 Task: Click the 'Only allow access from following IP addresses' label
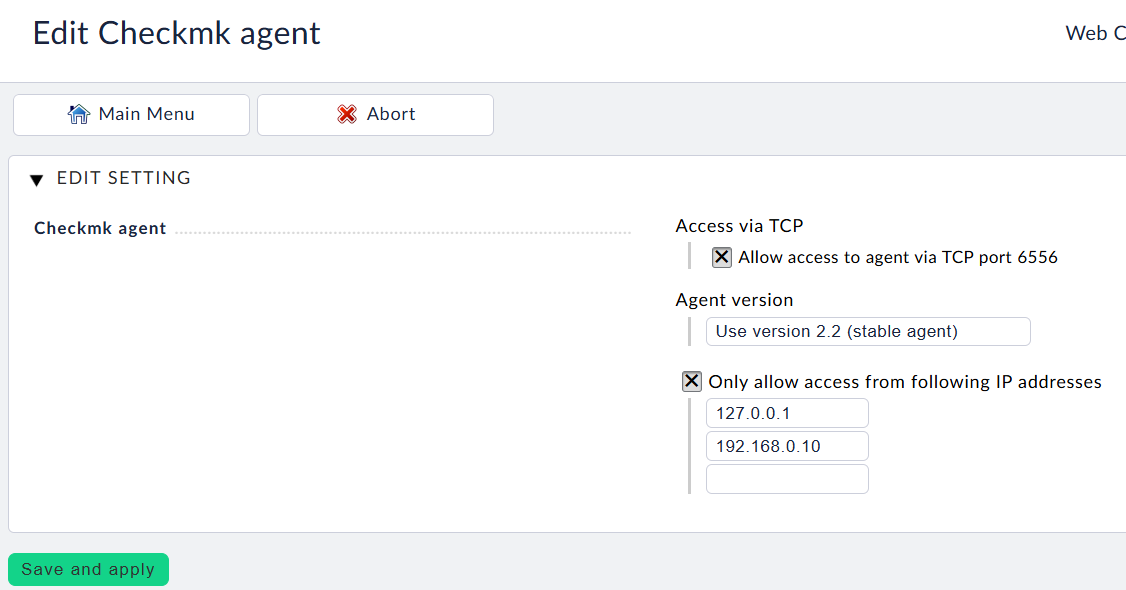tap(904, 381)
